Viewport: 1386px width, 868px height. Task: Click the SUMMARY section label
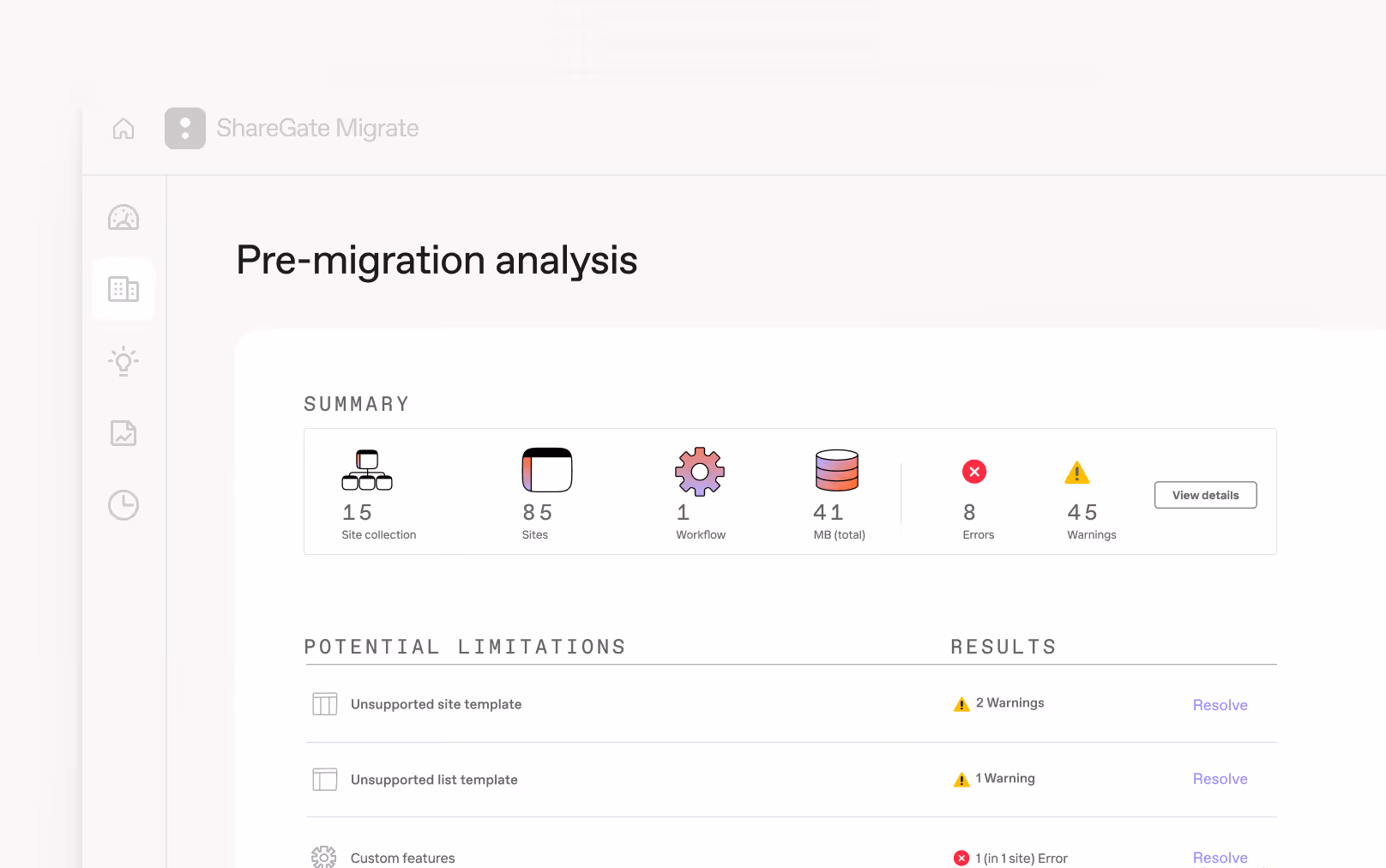[357, 404]
